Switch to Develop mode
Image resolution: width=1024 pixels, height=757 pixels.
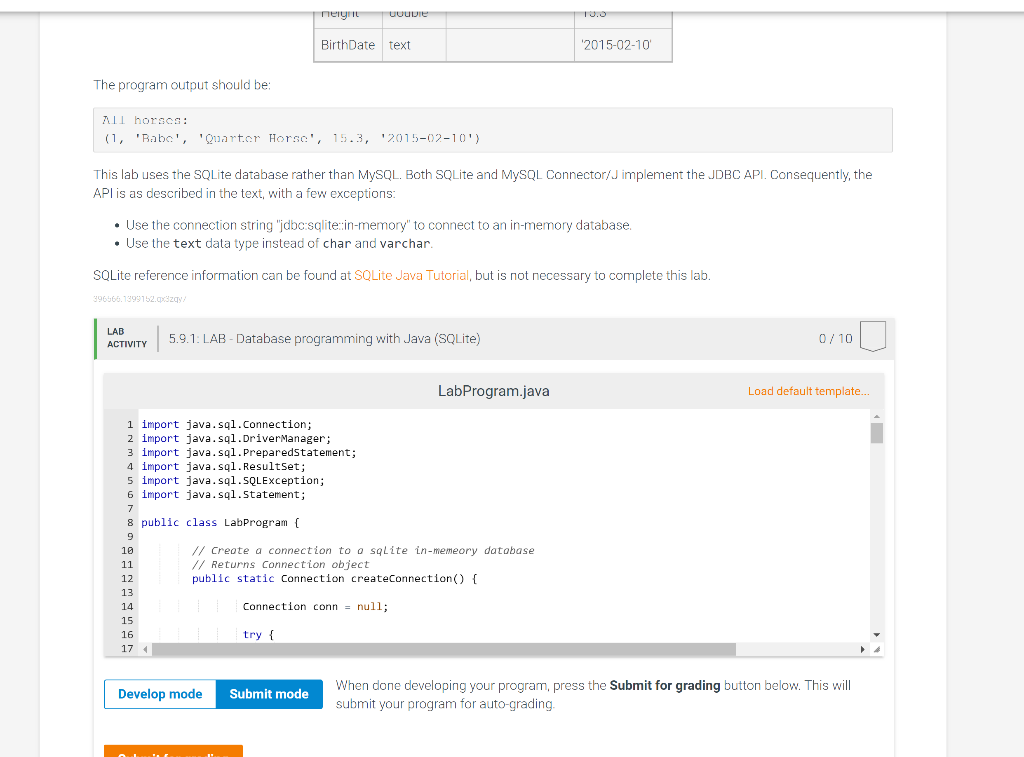coord(160,693)
